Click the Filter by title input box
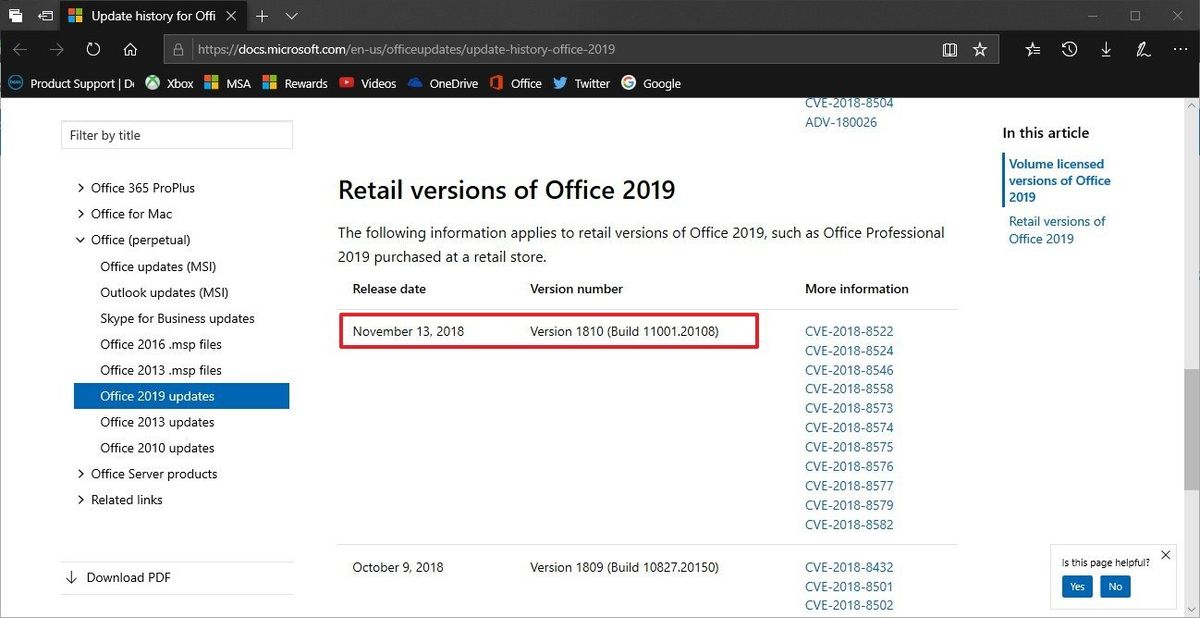The width and height of the screenshot is (1200, 618). 176,134
